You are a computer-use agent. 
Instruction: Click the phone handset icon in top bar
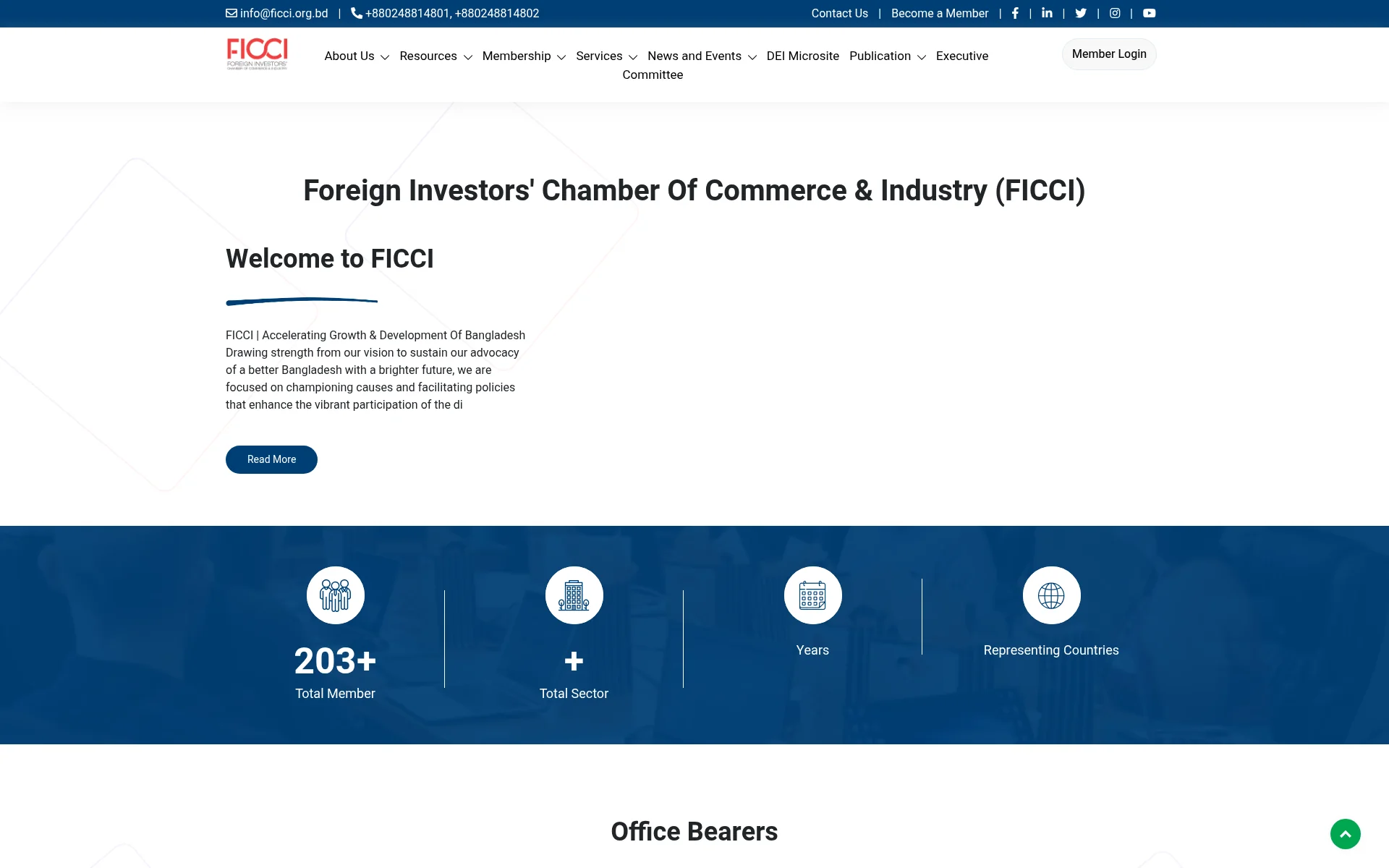click(357, 13)
